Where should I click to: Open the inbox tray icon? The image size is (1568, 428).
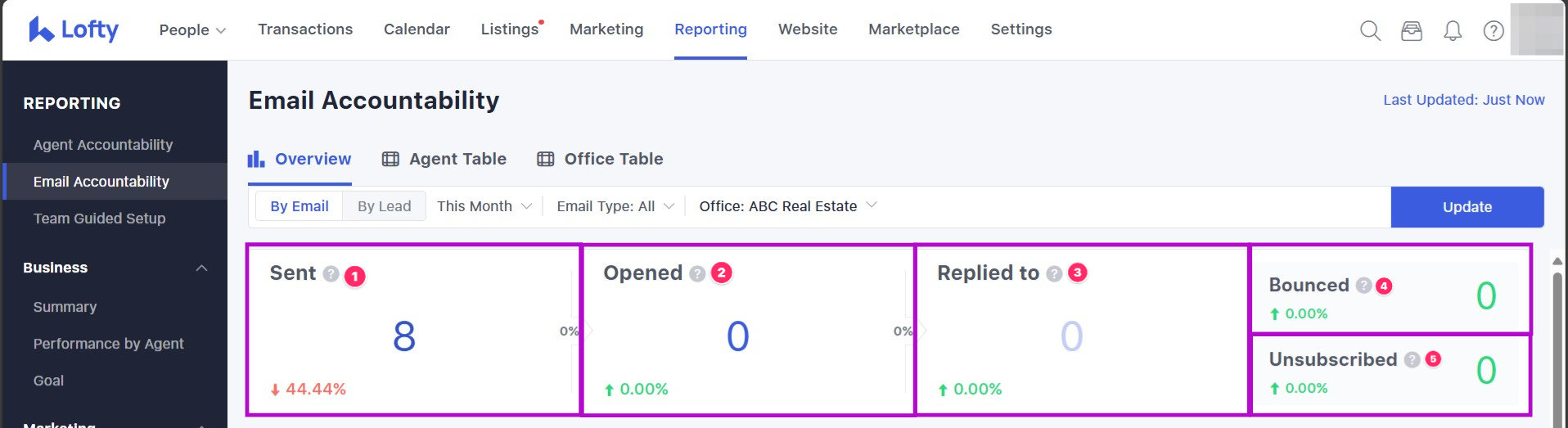[1412, 31]
